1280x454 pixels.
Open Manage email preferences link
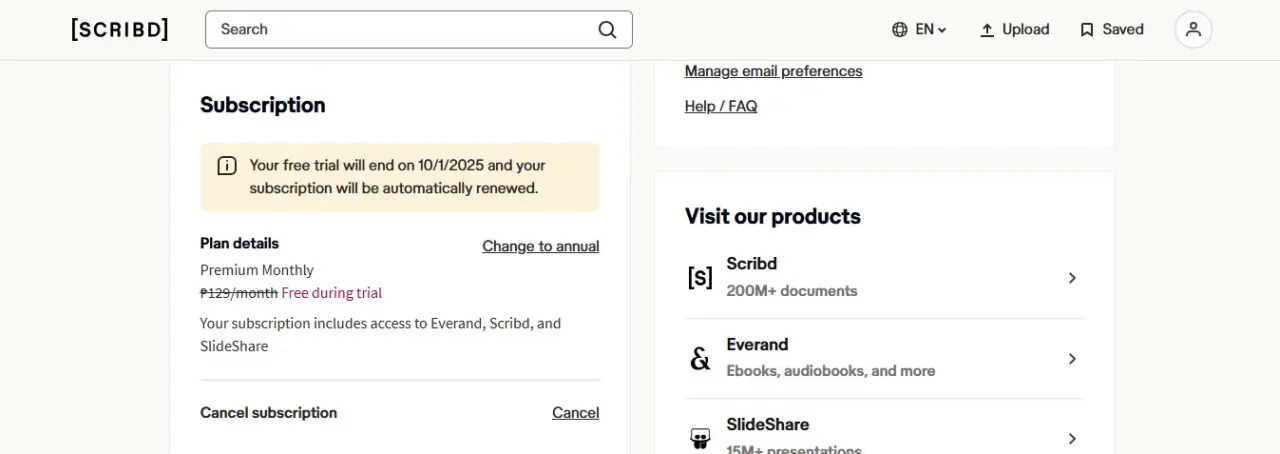(773, 71)
